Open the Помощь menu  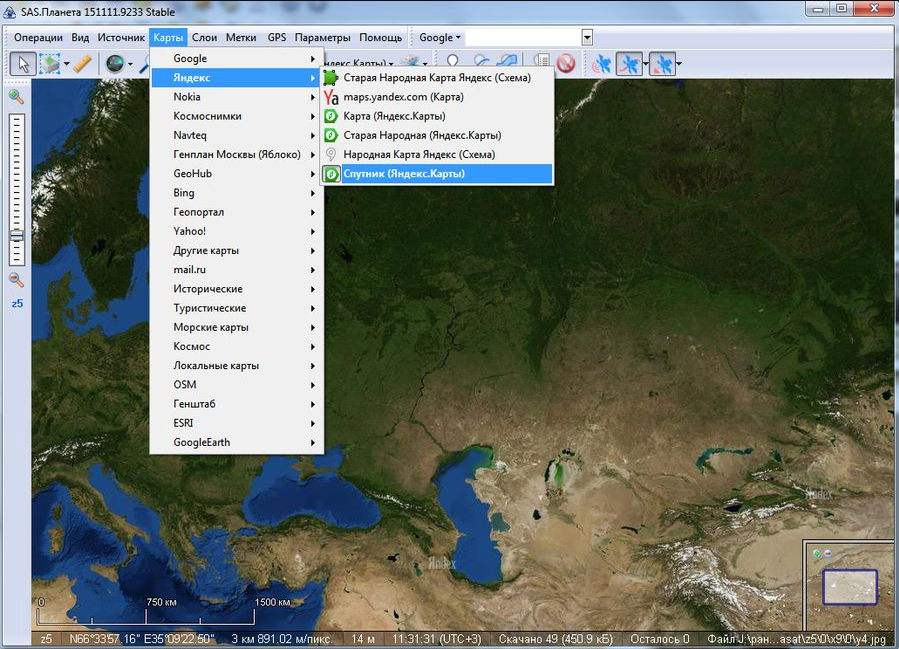(380, 37)
